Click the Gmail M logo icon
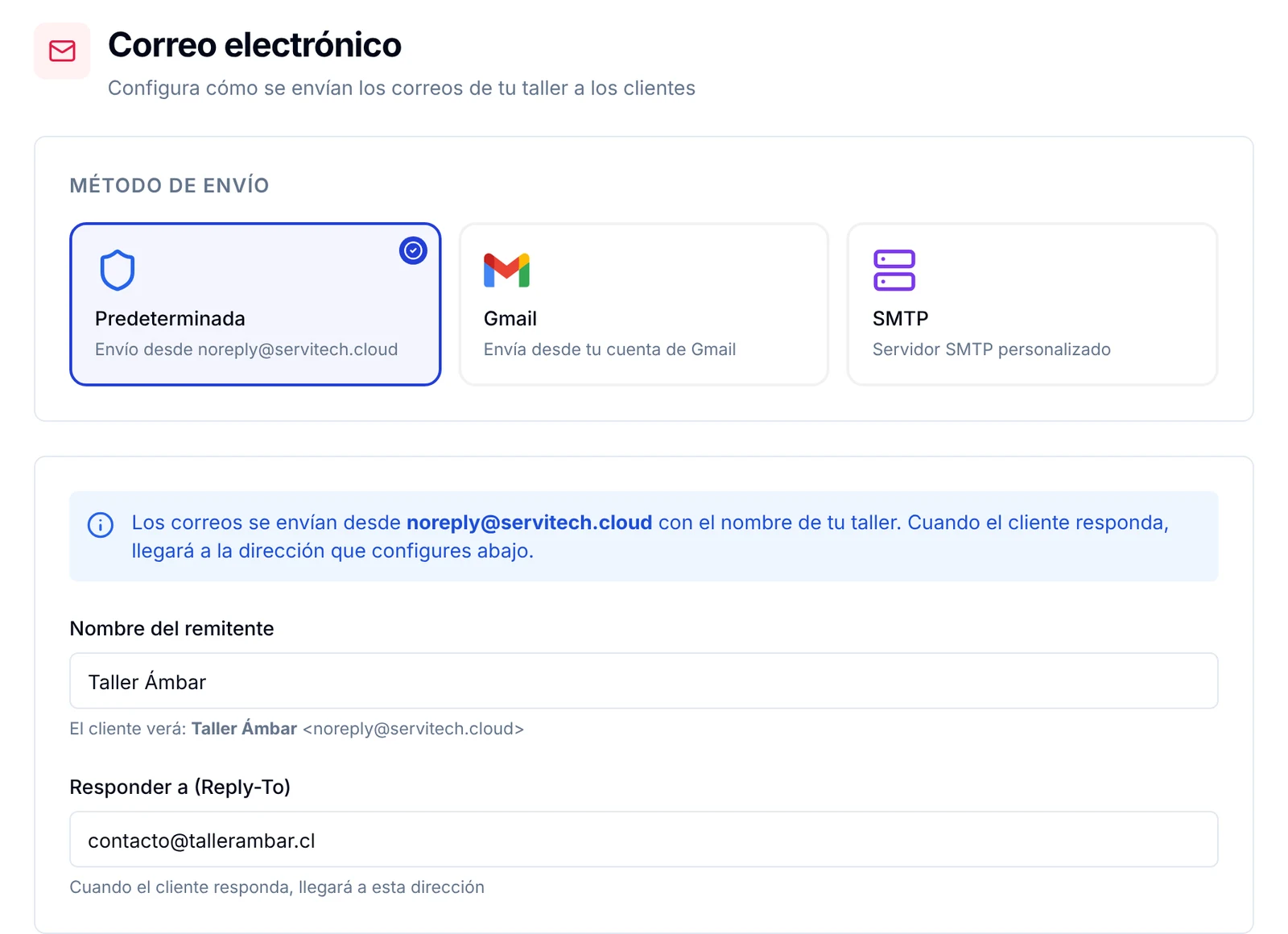The image size is (1288, 934). point(506,270)
